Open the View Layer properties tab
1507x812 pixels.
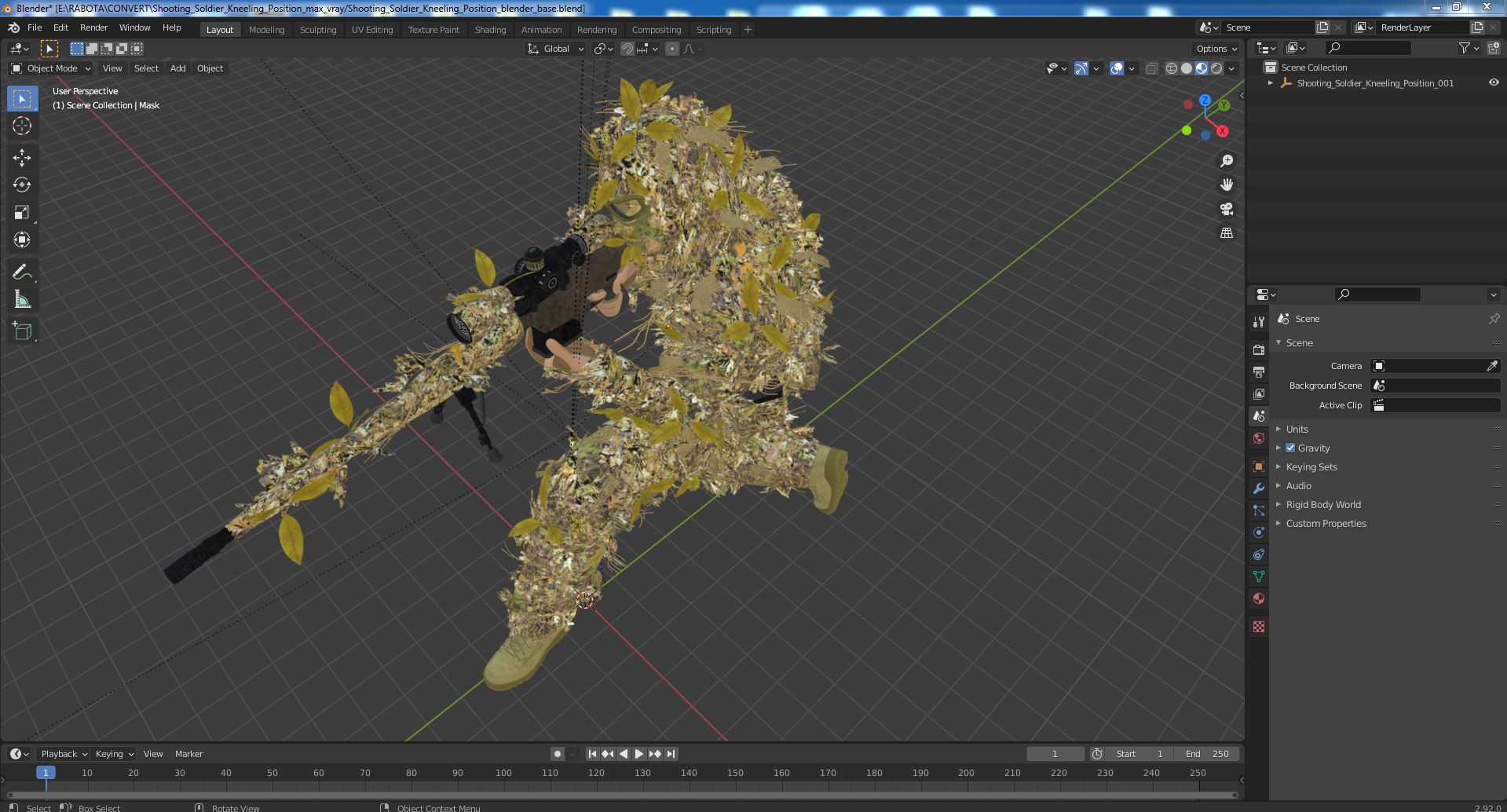[1259, 393]
